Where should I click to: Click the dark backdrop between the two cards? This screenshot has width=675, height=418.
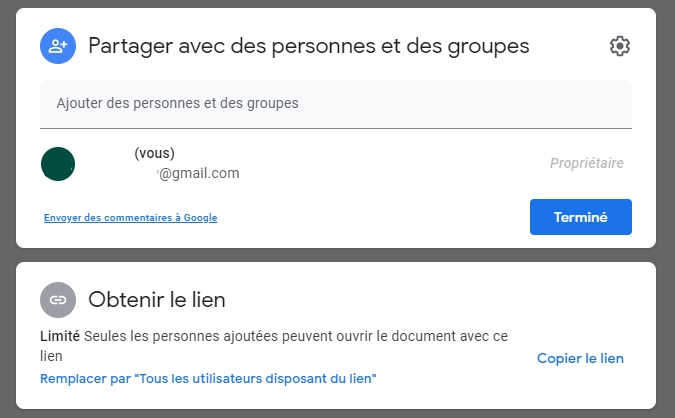click(335, 255)
